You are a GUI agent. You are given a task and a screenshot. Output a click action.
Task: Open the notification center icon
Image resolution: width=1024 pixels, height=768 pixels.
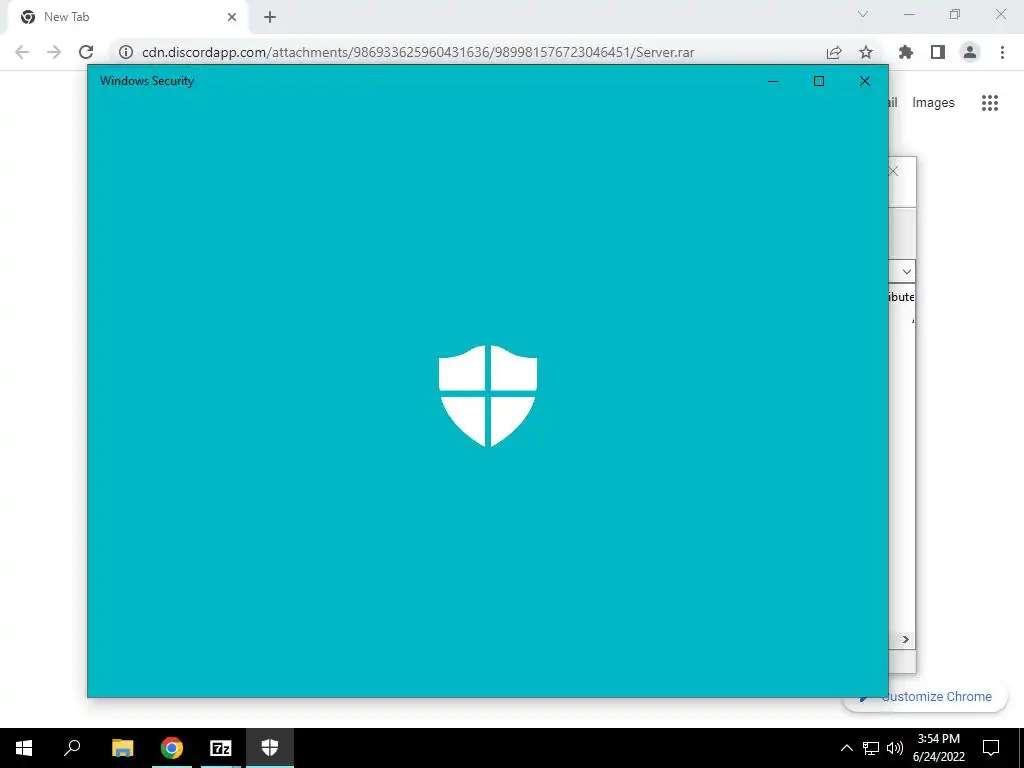991,748
